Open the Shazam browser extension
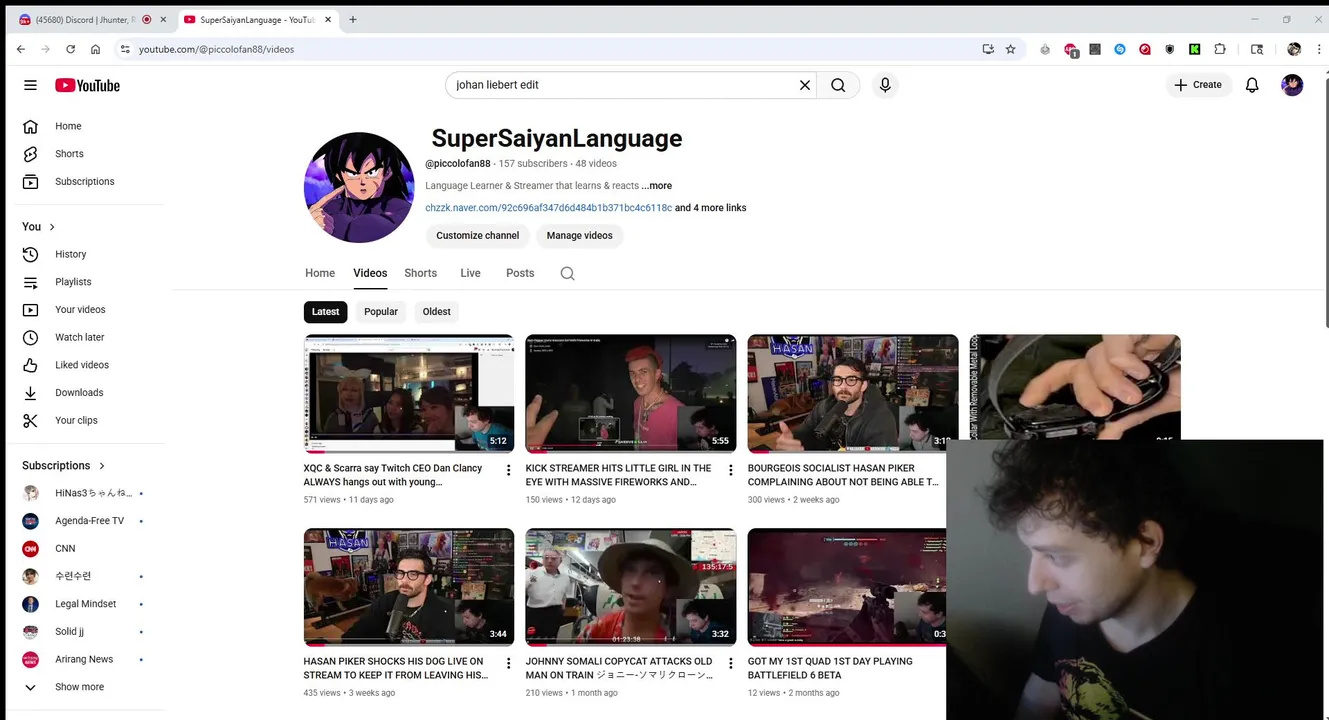The height and width of the screenshot is (720, 1329). click(x=1120, y=49)
